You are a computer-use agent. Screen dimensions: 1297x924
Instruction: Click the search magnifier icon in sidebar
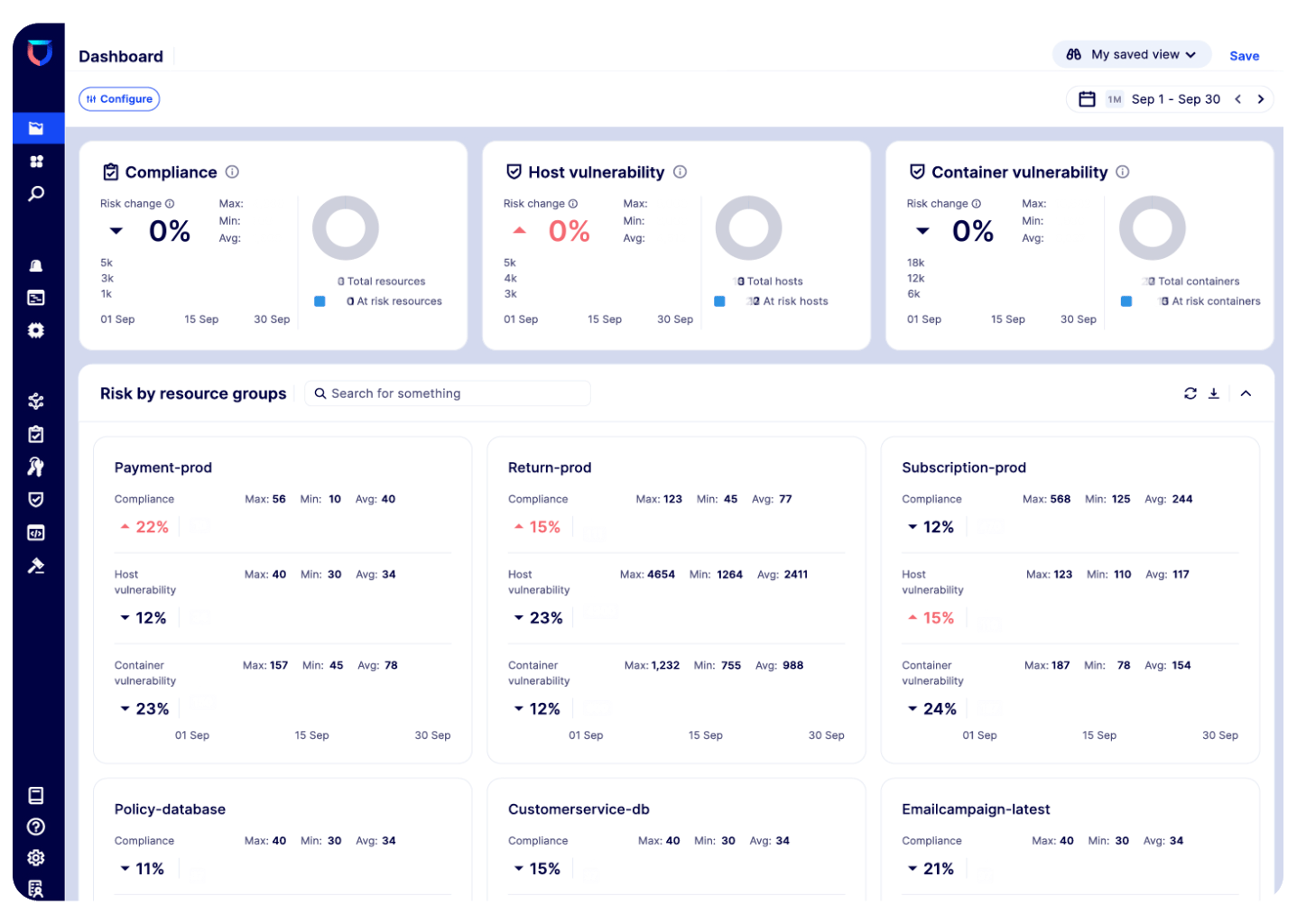(x=36, y=194)
